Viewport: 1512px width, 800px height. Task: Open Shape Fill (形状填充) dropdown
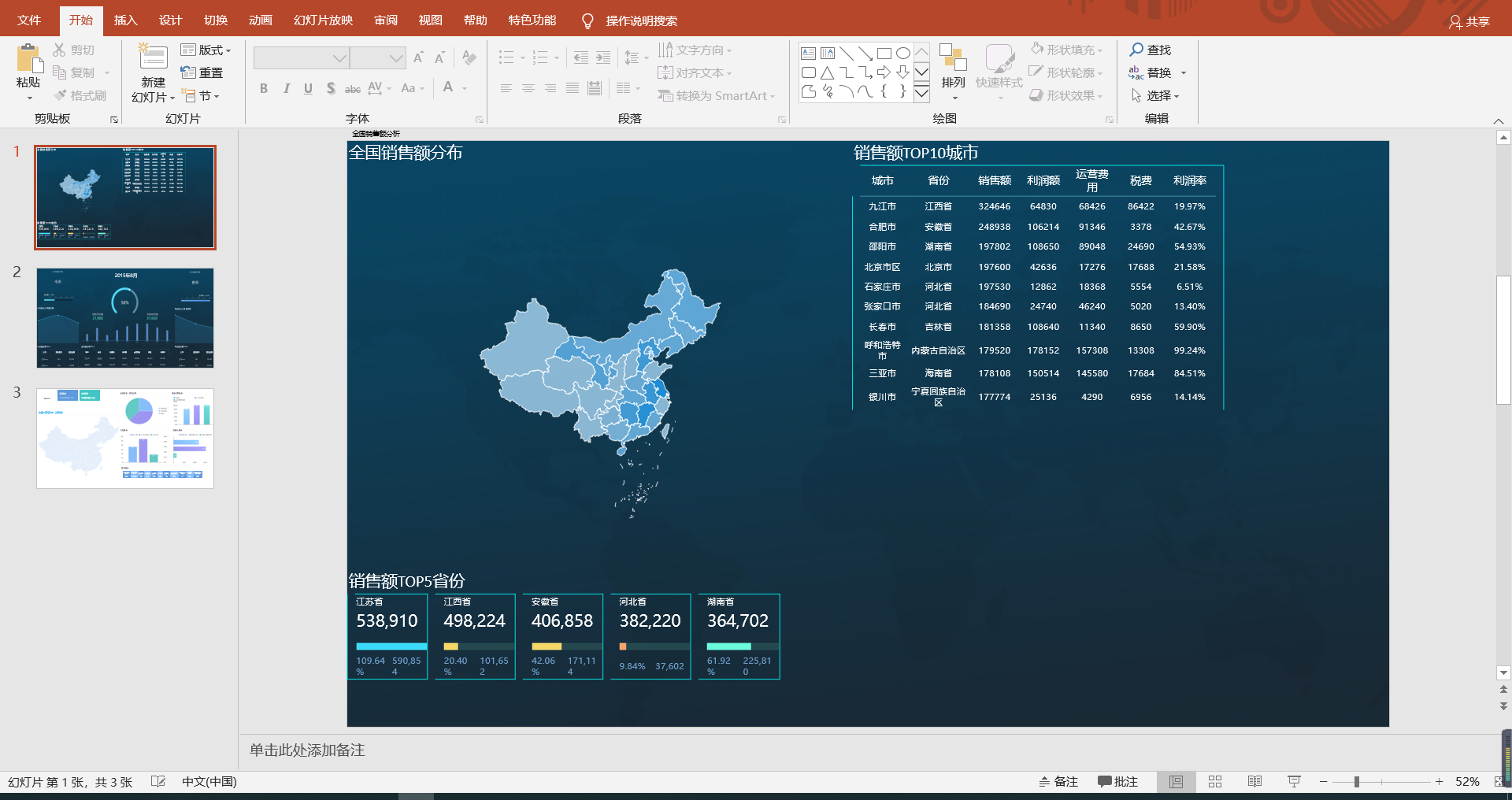(x=1067, y=50)
